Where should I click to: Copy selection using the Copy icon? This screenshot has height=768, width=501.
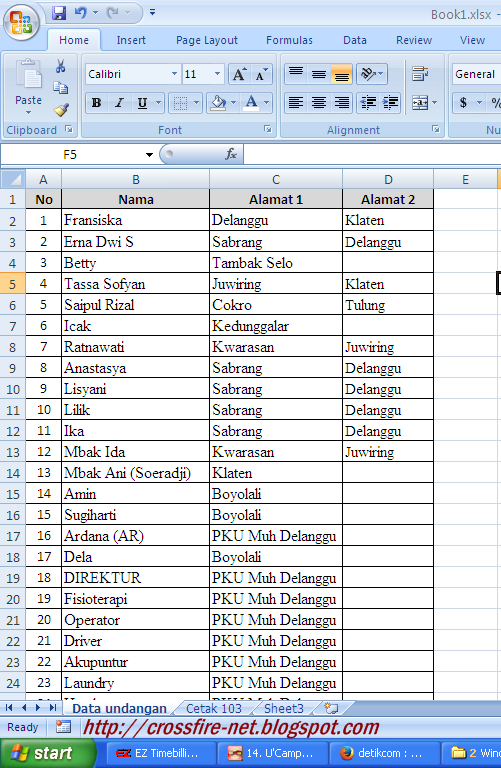pos(61,88)
